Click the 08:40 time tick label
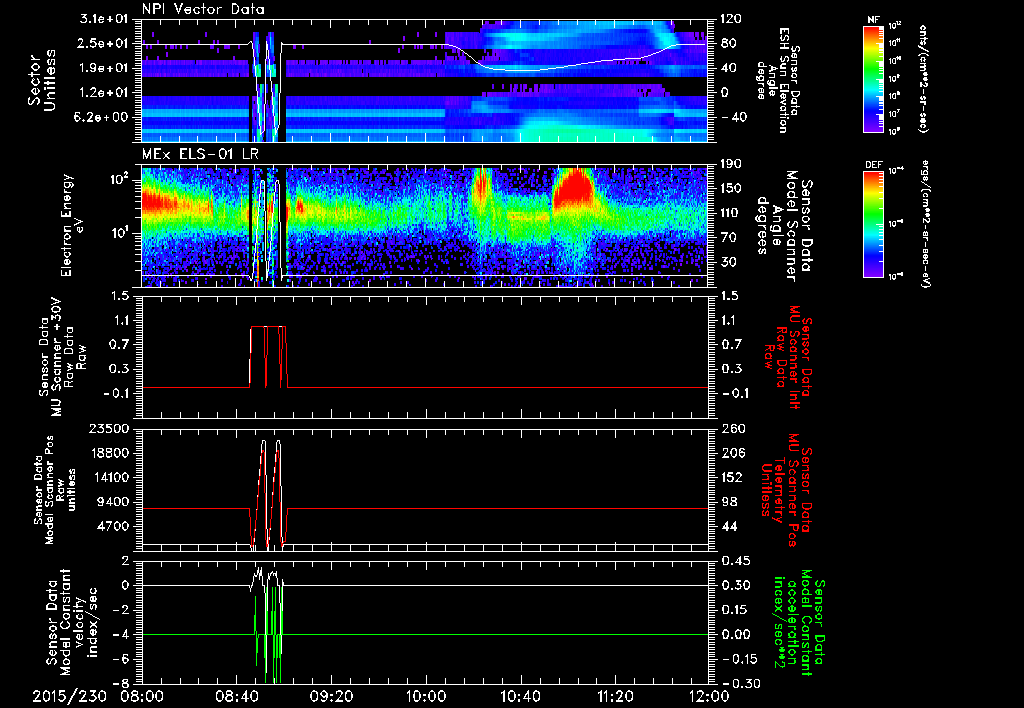Image resolution: width=1024 pixels, height=708 pixels. click(x=236, y=698)
